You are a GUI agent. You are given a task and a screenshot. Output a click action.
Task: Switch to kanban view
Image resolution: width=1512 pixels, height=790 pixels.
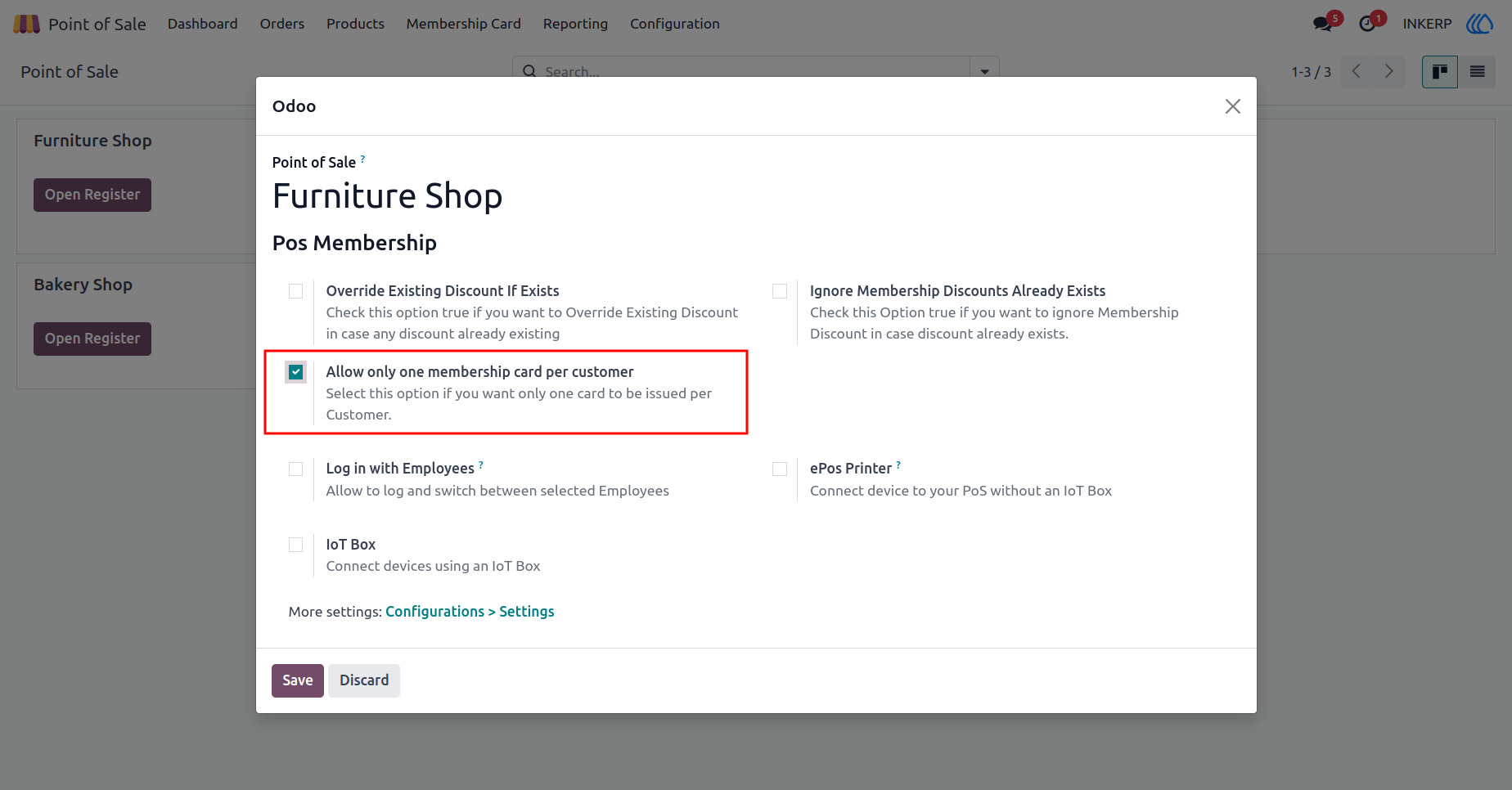pyautogui.click(x=1440, y=72)
